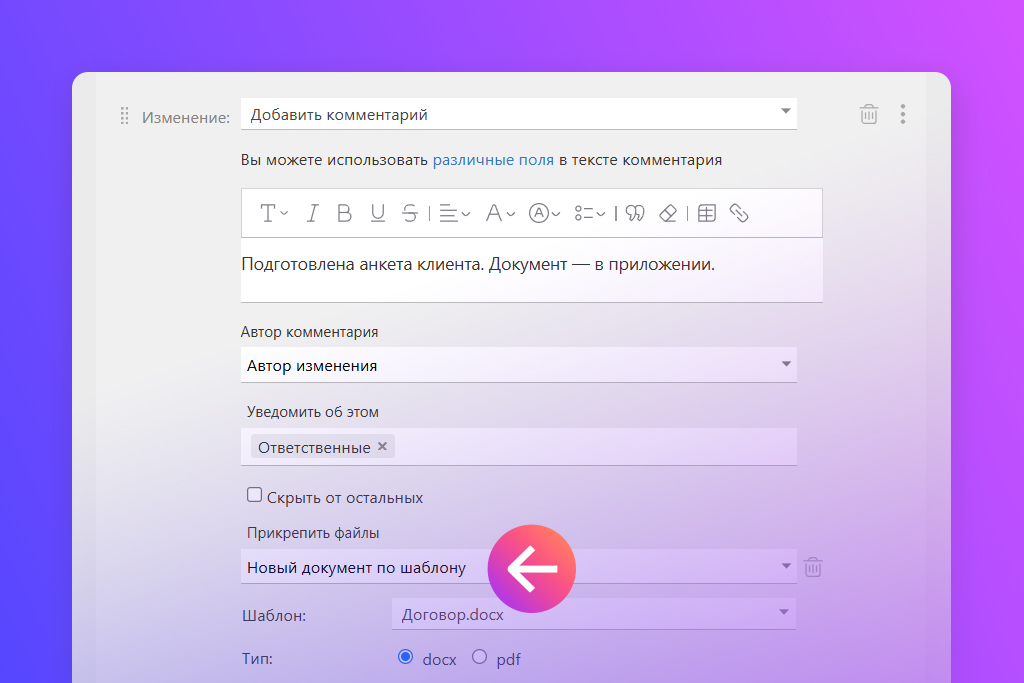Remove the 'Ответственные' tag from notifications
This screenshot has height=683, width=1024.
[x=382, y=447]
